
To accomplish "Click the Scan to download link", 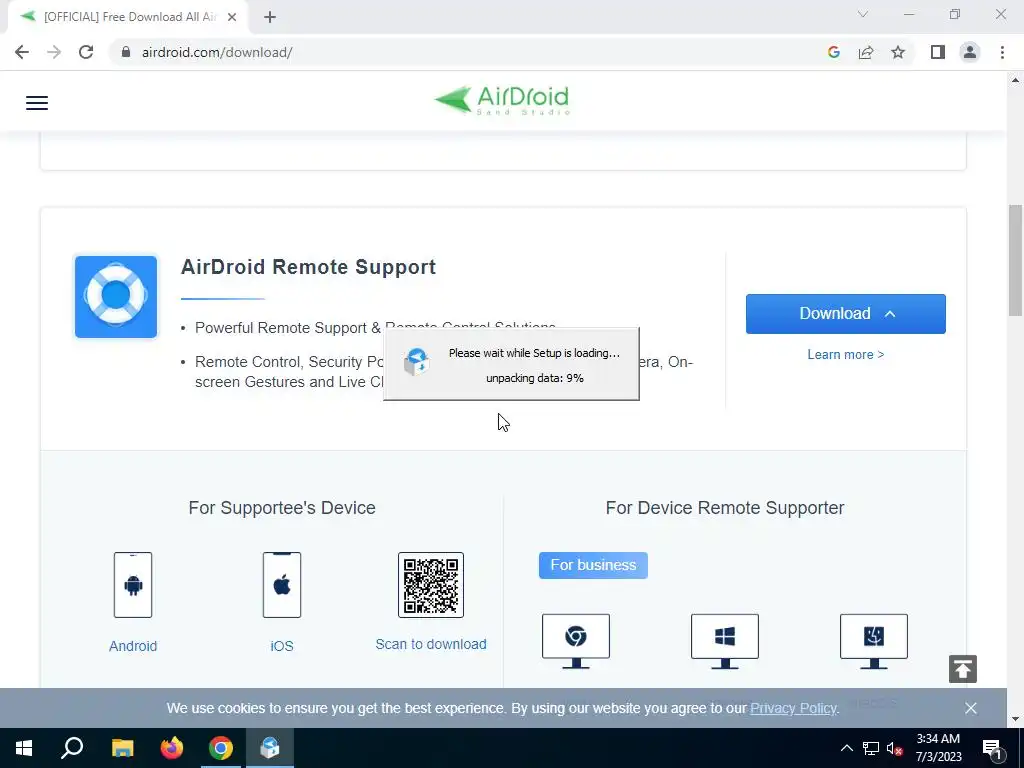I will [x=431, y=644].
